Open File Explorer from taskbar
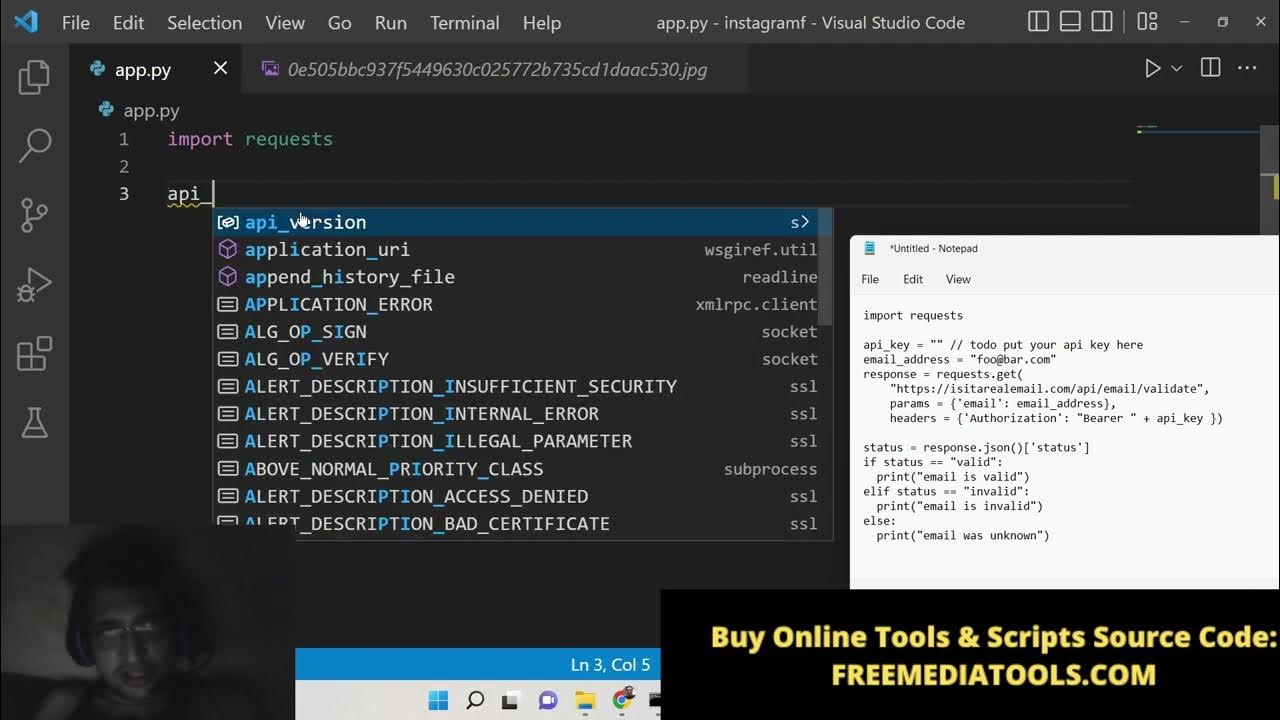The width and height of the screenshot is (1280, 720). tap(585, 700)
